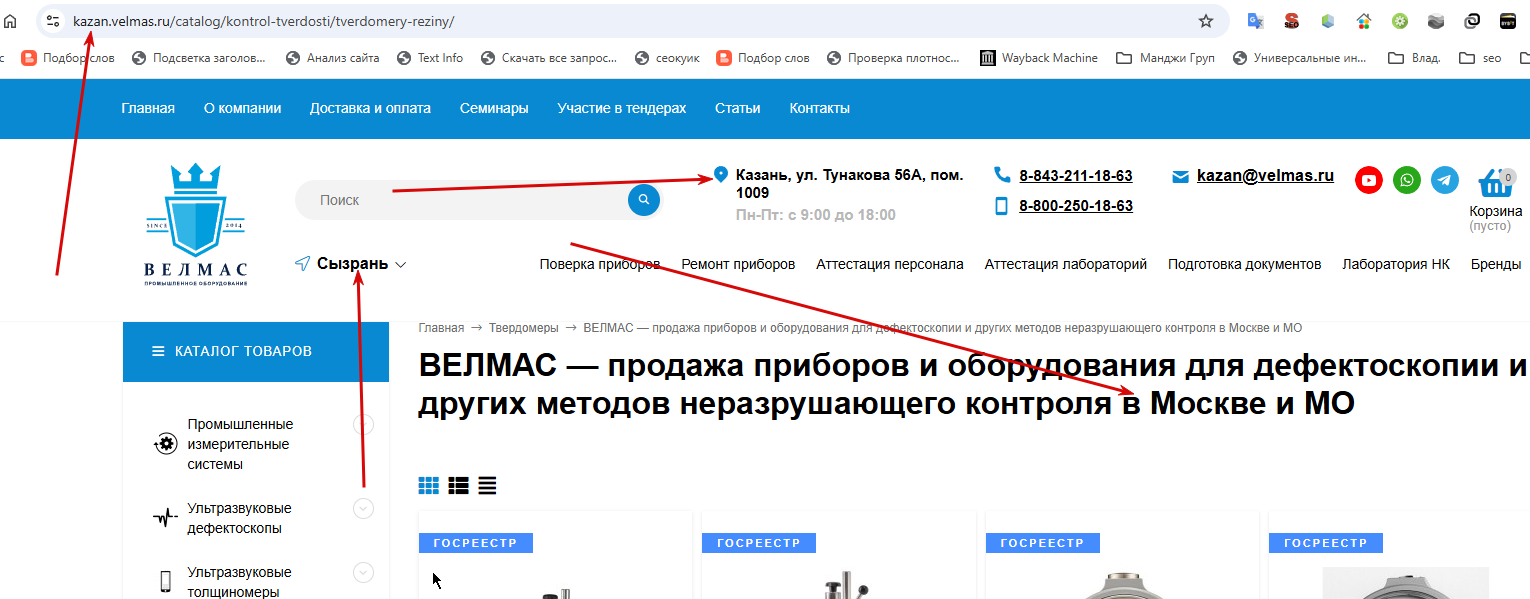
Task: Open the red SEO extension icon
Action: click(1292, 21)
